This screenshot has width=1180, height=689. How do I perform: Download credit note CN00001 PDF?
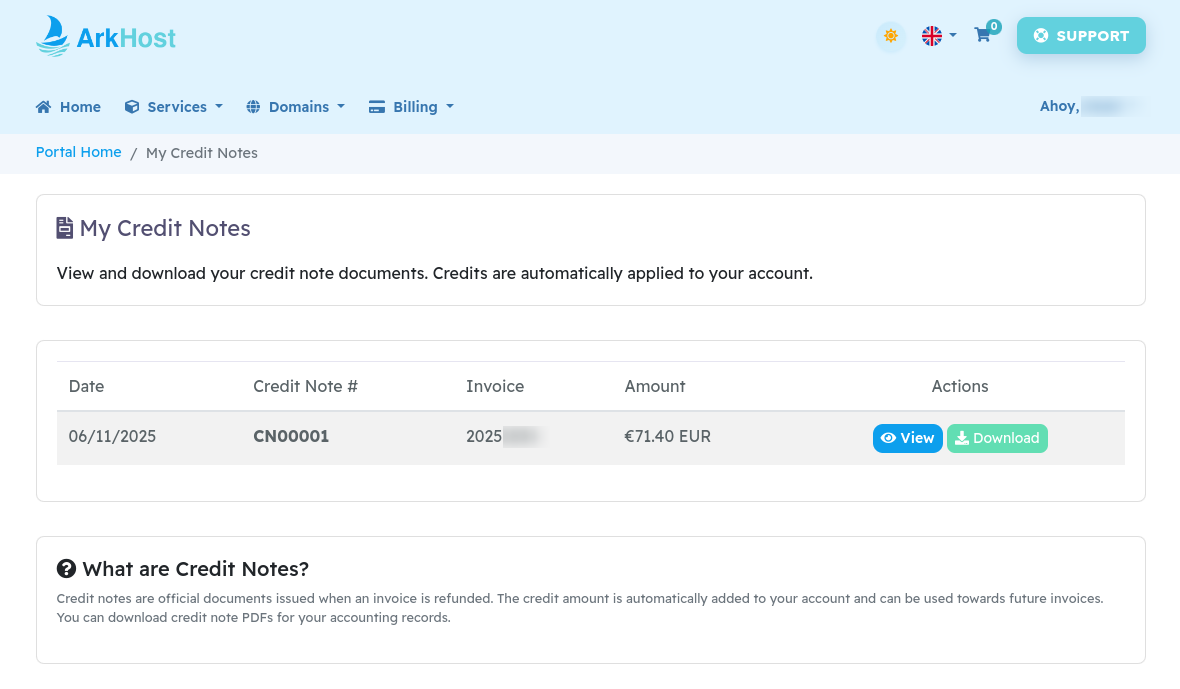point(997,438)
